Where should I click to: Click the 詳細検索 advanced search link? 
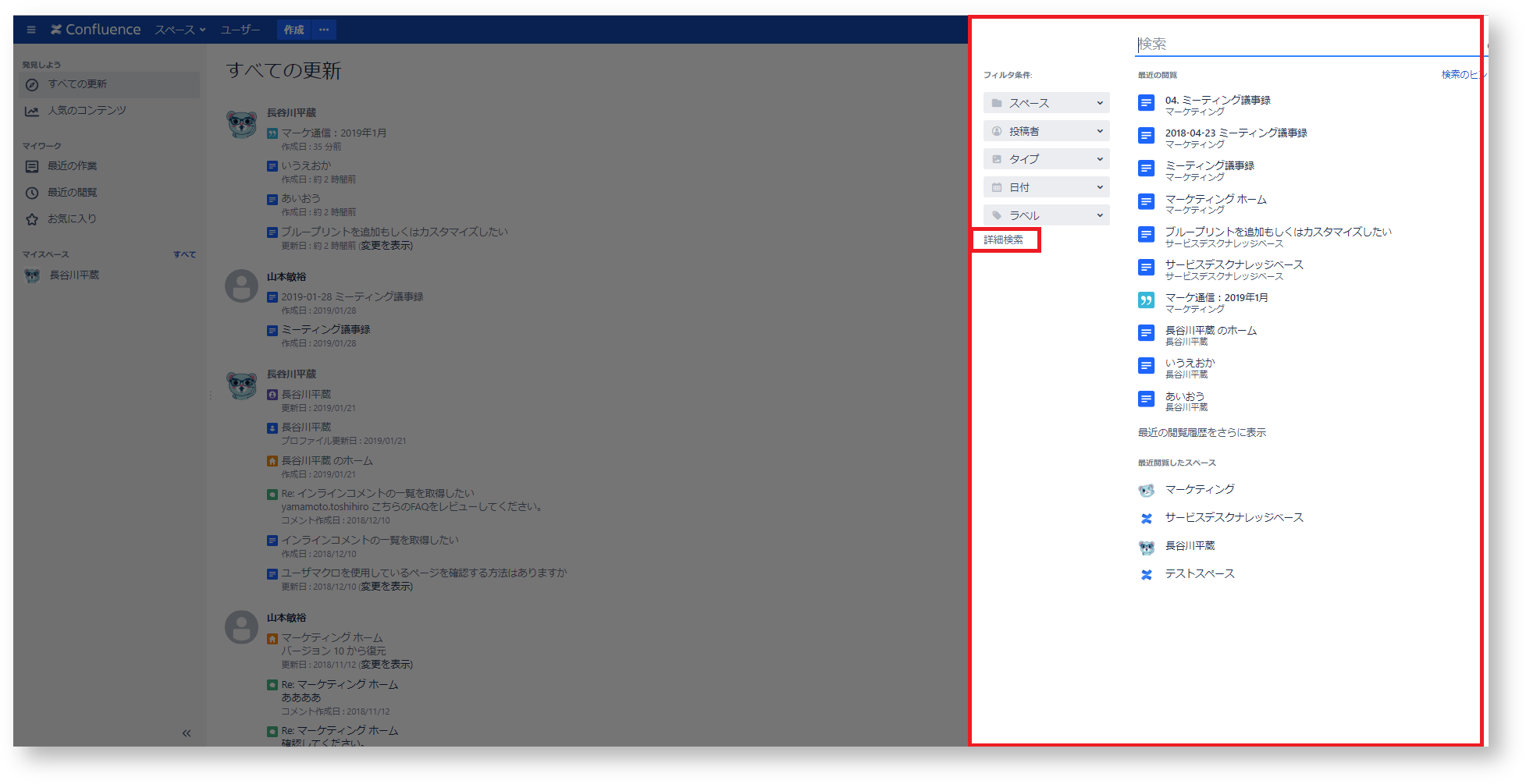coord(1004,239)
